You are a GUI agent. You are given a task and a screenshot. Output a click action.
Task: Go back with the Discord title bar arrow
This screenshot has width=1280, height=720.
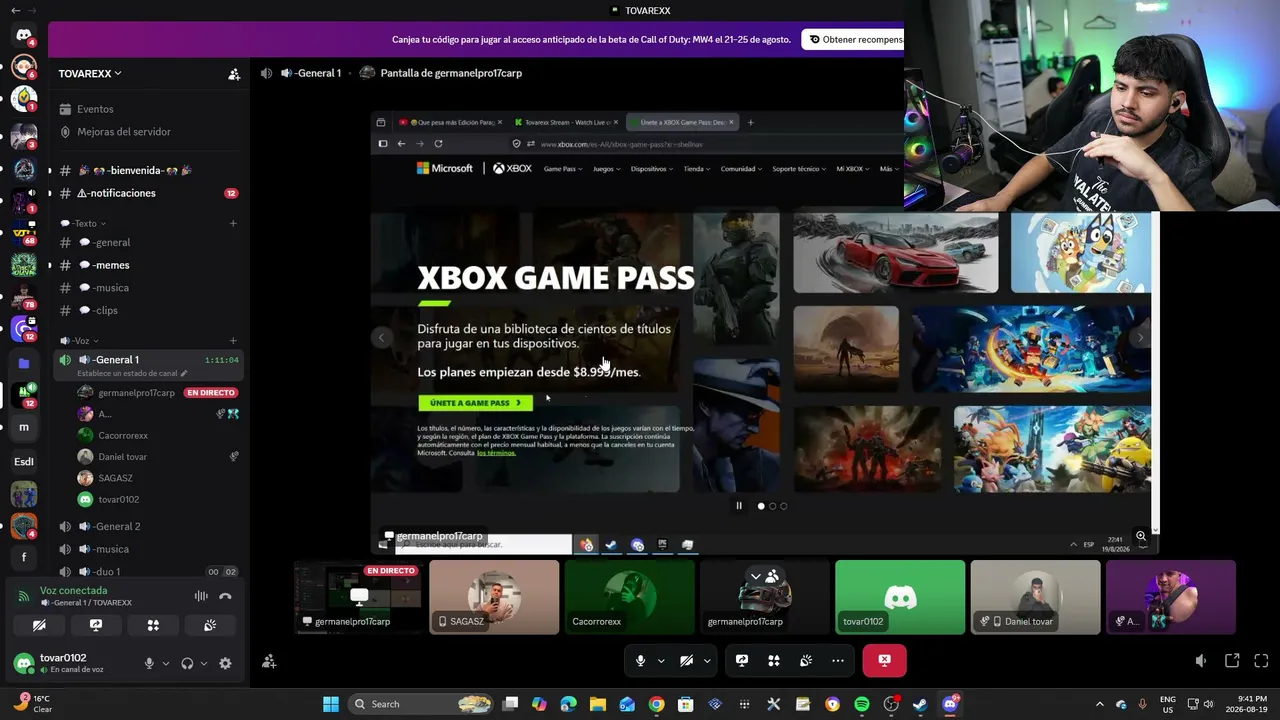click(15, 10)
